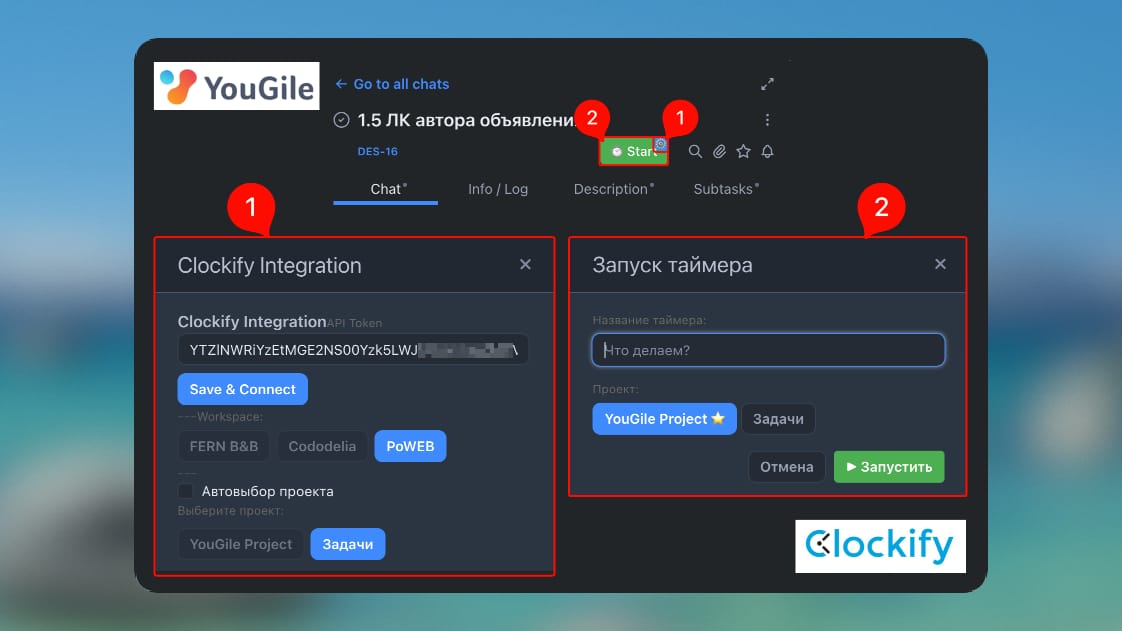1122x631 pixels.
Task: Click the API Token input field
Action: pyautogui.click(x=353, y=350)
